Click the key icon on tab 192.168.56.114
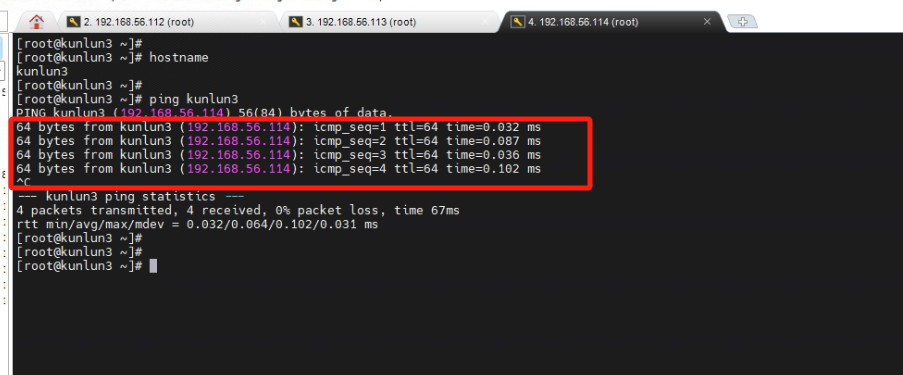 point(518,22)
